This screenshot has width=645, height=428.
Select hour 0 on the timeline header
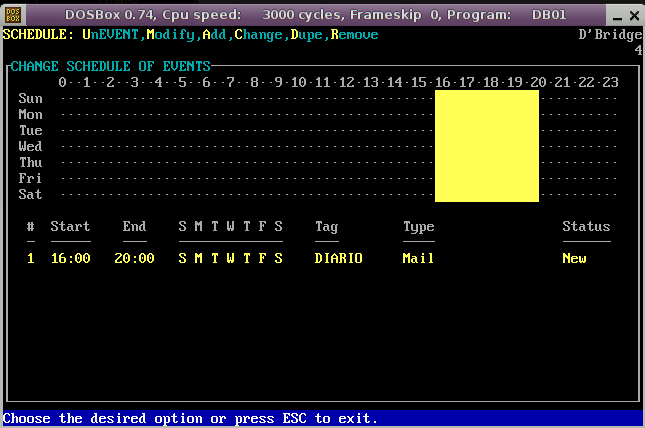pyautogui.click(x=62, y=82)
